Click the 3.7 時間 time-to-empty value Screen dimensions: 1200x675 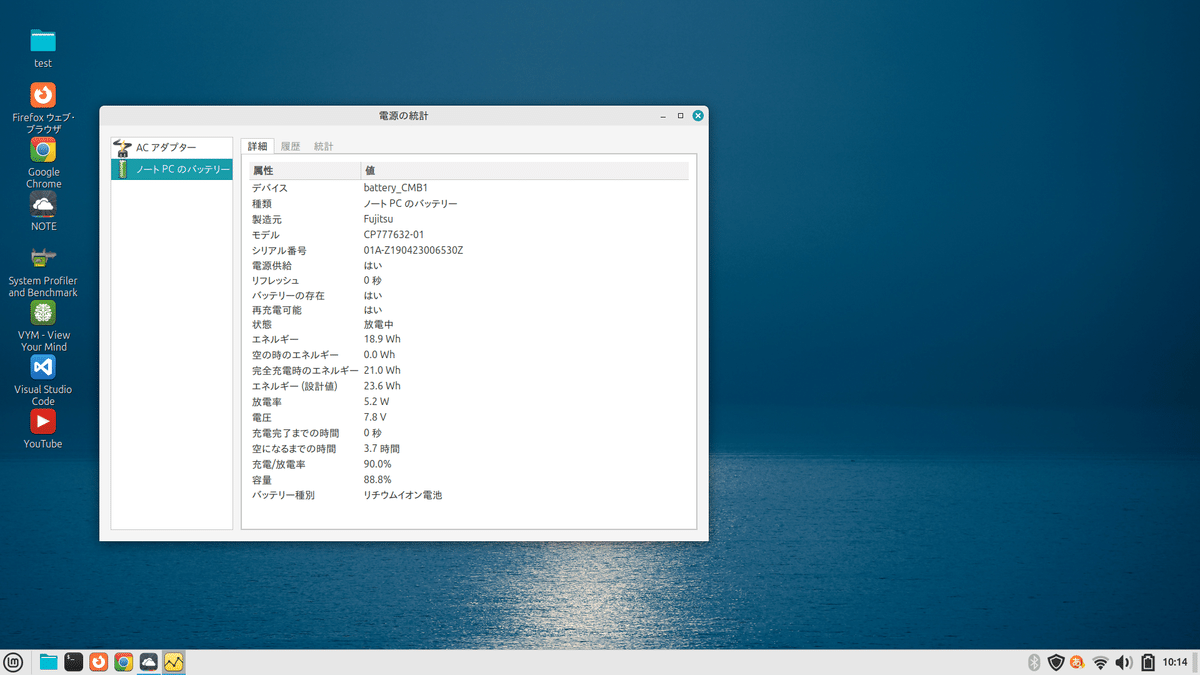[381, 449]
